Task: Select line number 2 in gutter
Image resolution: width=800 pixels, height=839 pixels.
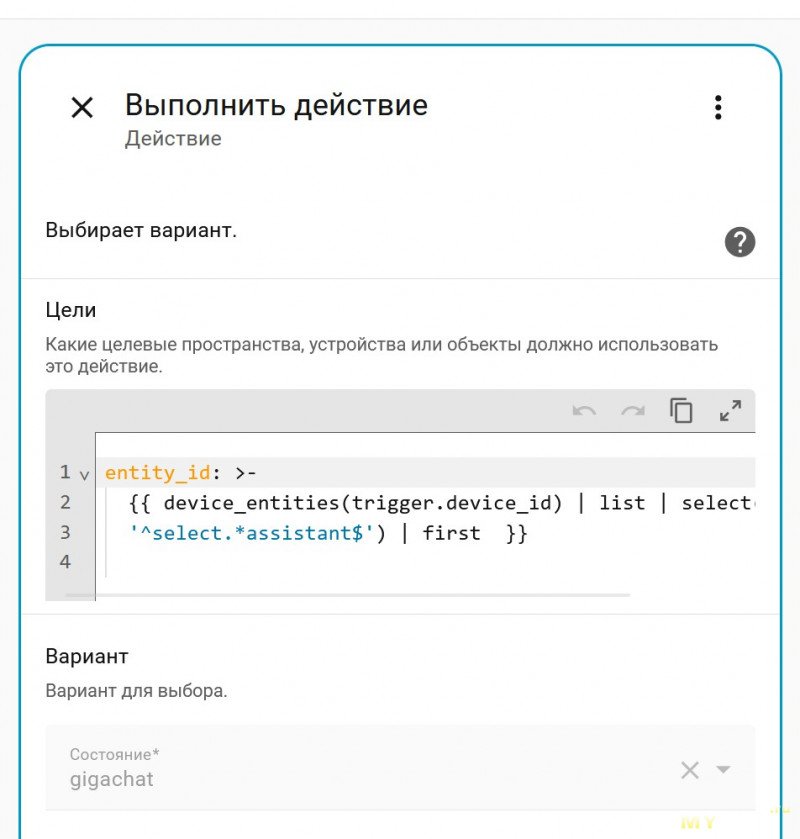Action: coord(65,502)
